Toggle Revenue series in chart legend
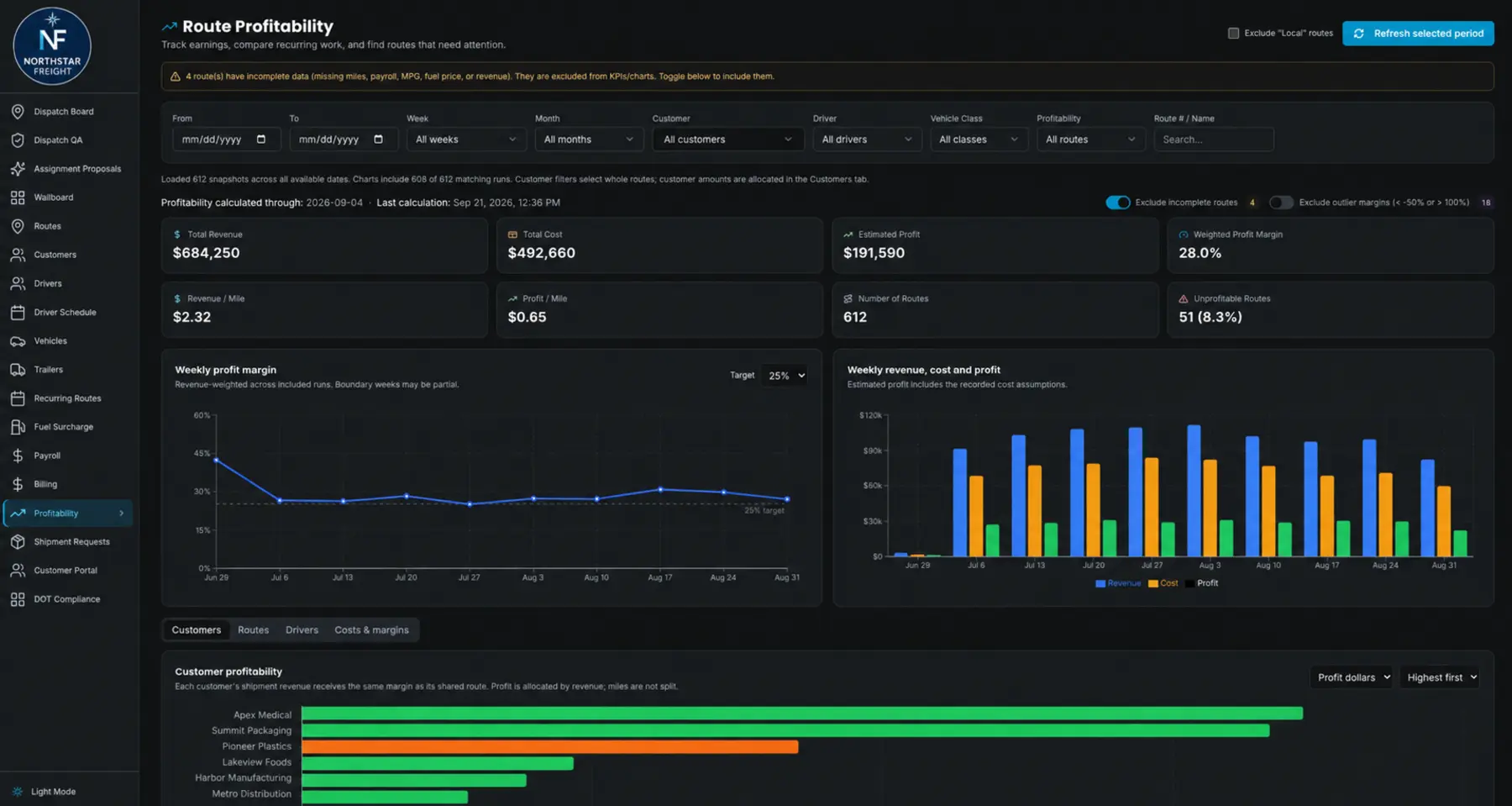The image size is (1512, 806). coord(1118,583)
